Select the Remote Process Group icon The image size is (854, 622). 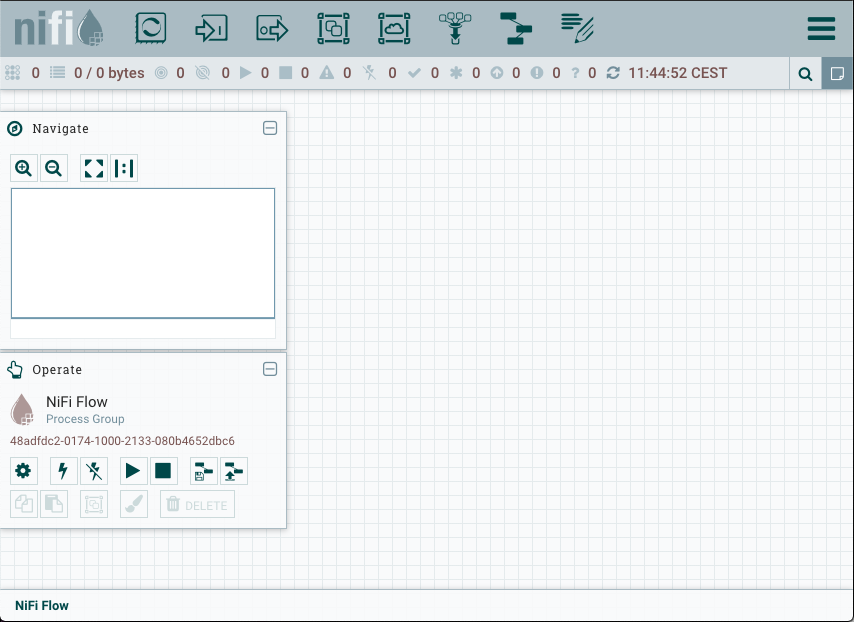point(394,29)
